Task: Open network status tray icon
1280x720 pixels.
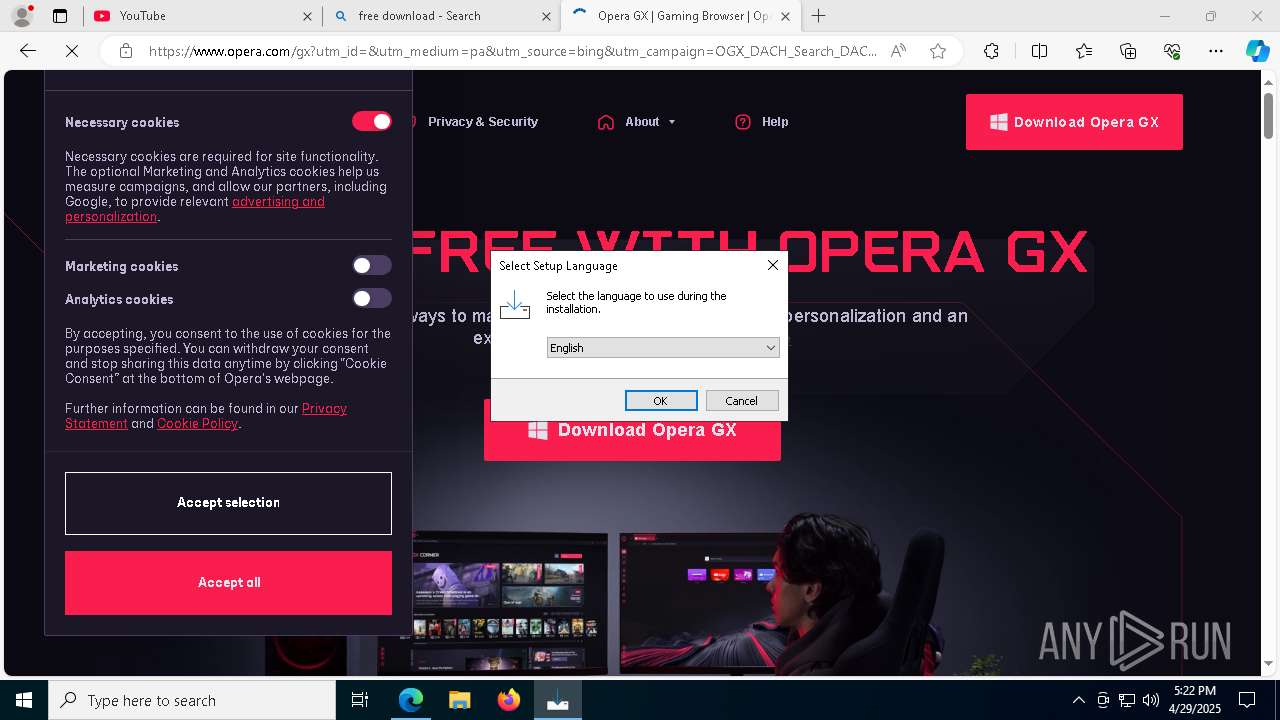Action: (1127, 700)
